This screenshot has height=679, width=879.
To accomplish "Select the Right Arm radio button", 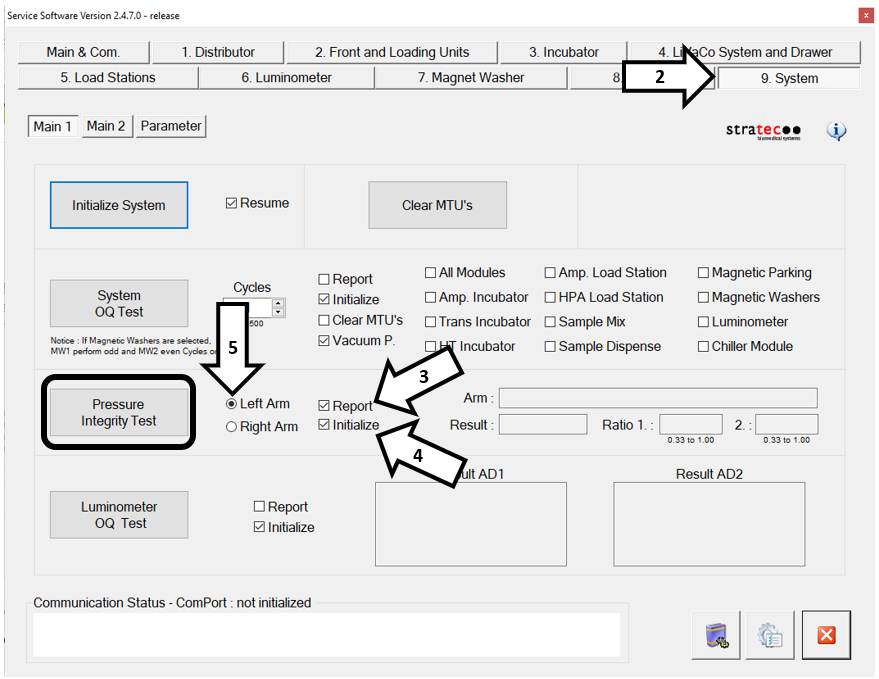I will tap(232, 427).
